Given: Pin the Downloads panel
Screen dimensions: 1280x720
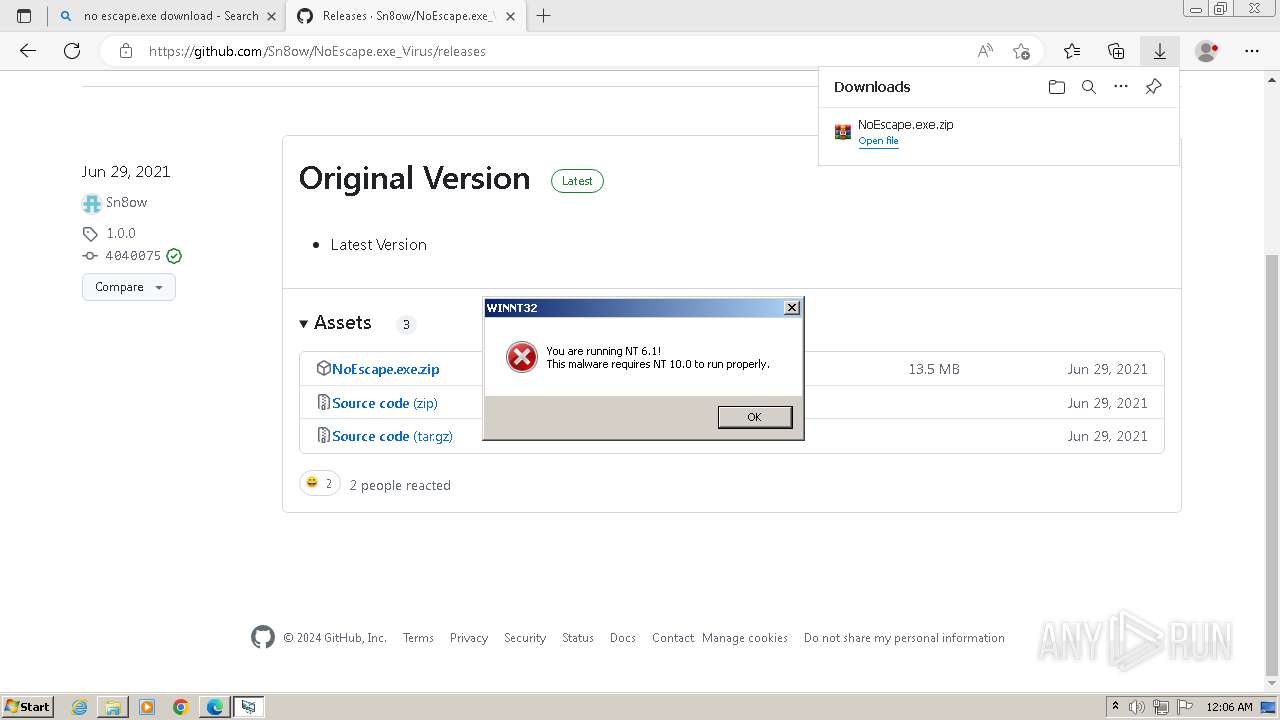Looking at the screenshot, I should (1153, 87).
